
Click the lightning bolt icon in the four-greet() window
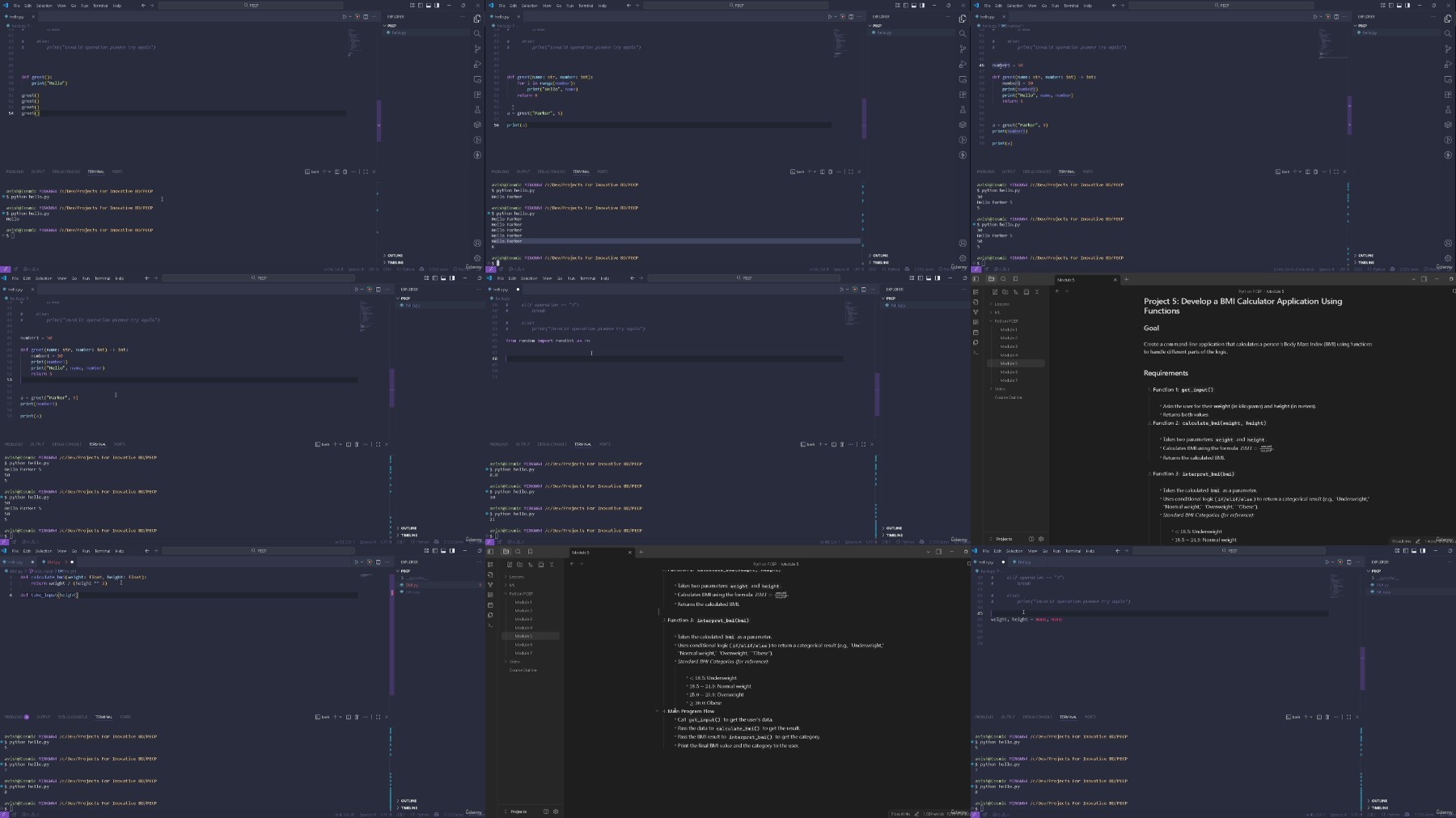click(x=477, y=155)
